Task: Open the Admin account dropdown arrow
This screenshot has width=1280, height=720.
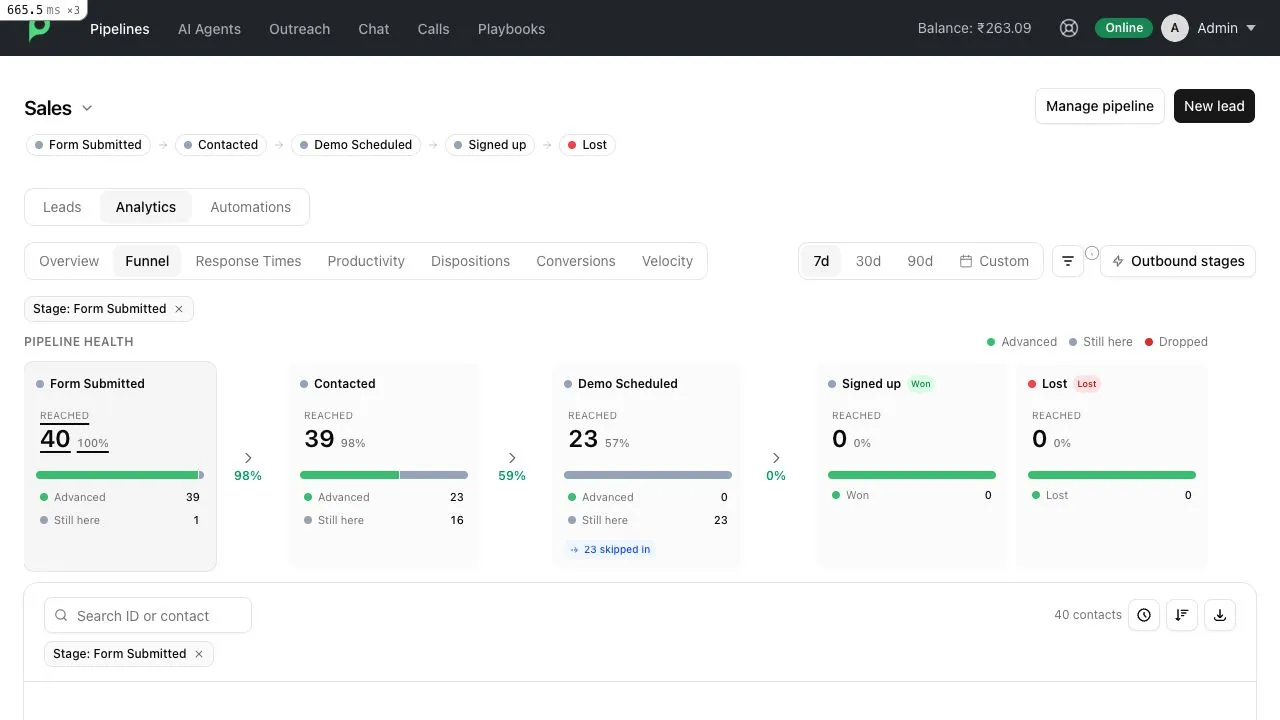Action: coord(1250,28)
